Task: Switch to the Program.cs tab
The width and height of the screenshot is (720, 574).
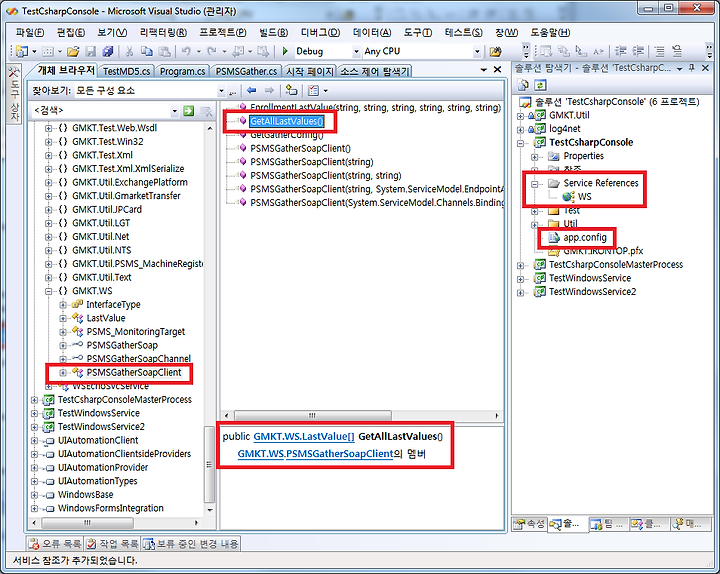Action: 182,71
